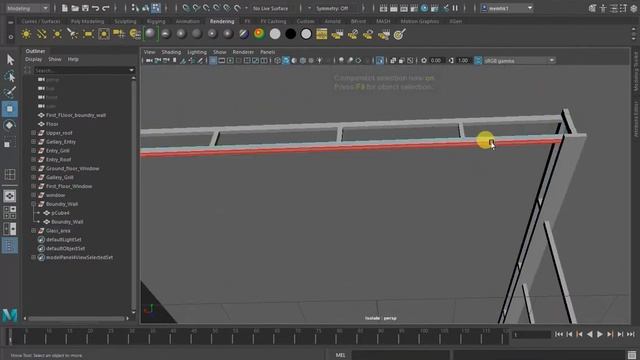Toggle component selection mode icon

[x=156, y=8]
